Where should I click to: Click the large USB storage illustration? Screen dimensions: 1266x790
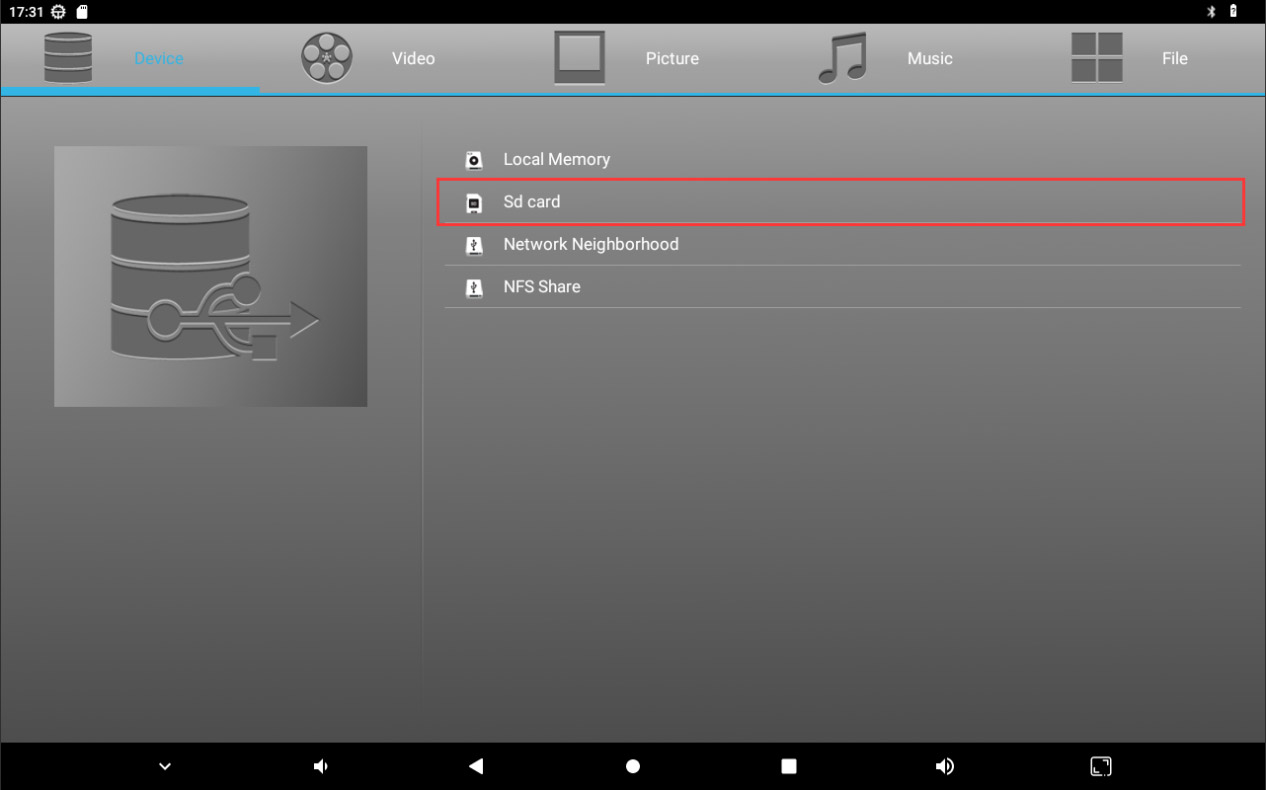coord(210,276)
